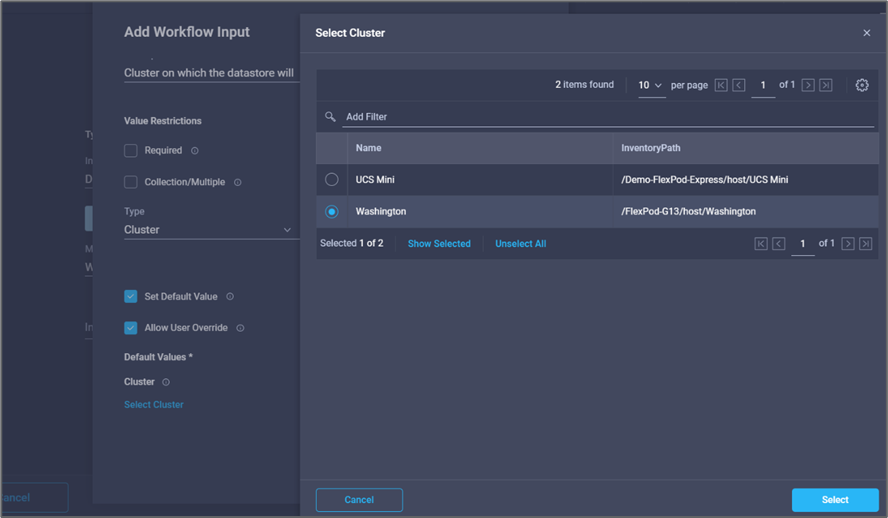
Task: Uncheck Set Default Value checkbox
Action: [x=131, y=297]
